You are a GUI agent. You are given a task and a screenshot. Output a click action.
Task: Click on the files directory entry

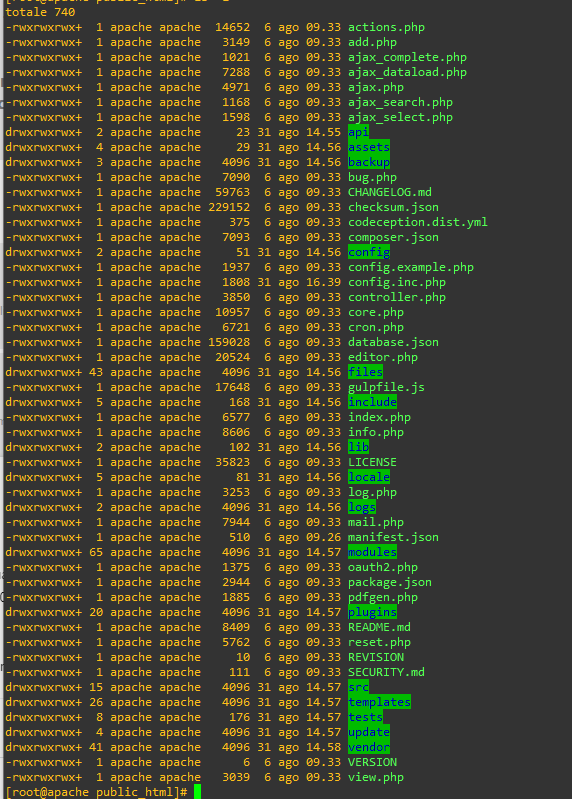pyautogui.click(x=365, y=372)
